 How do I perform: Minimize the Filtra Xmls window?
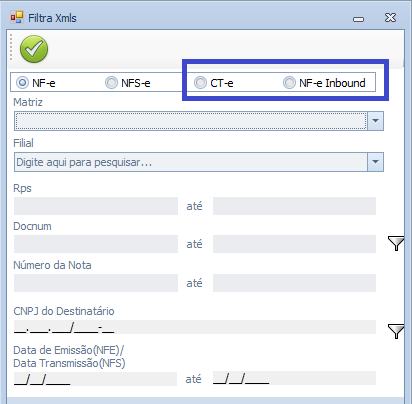coord(358,19)
